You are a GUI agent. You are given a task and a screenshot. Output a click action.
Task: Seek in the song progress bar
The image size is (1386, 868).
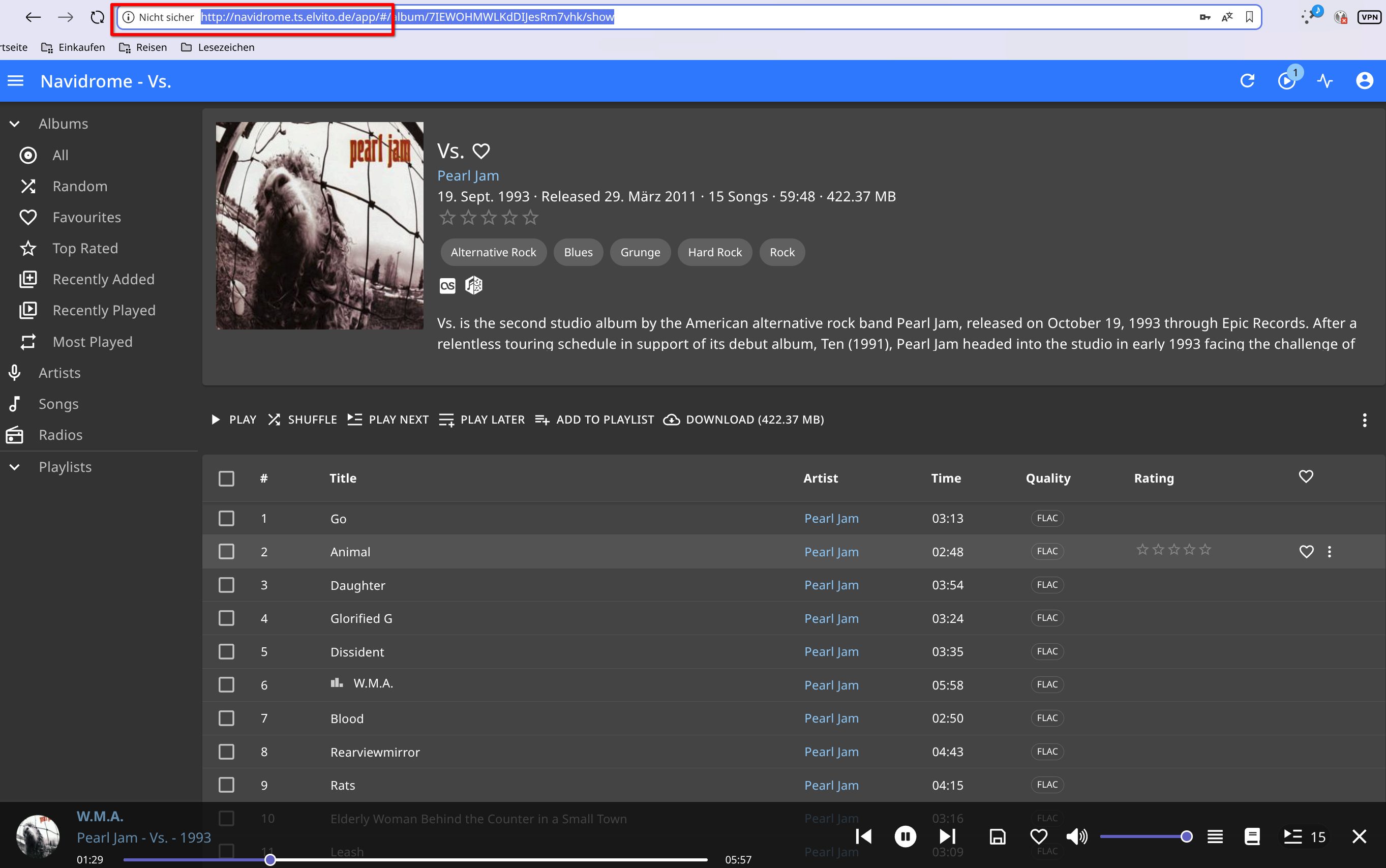tap(415, 860)
